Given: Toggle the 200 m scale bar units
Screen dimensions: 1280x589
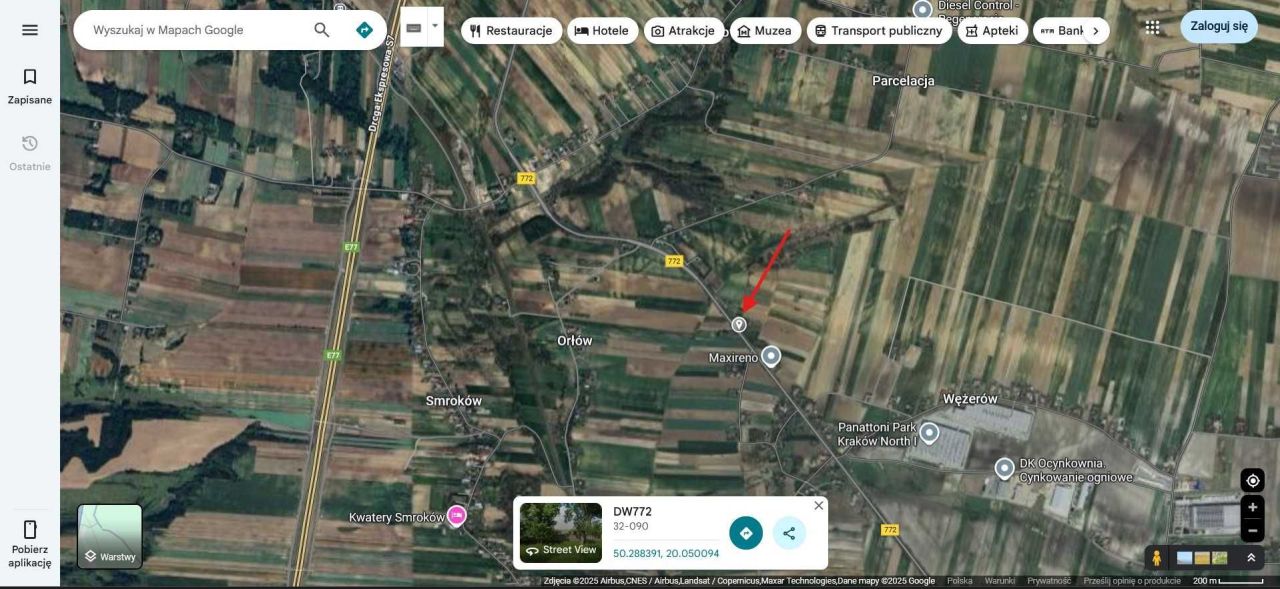Looking at the screenshot, I should tap(1228, 581).
